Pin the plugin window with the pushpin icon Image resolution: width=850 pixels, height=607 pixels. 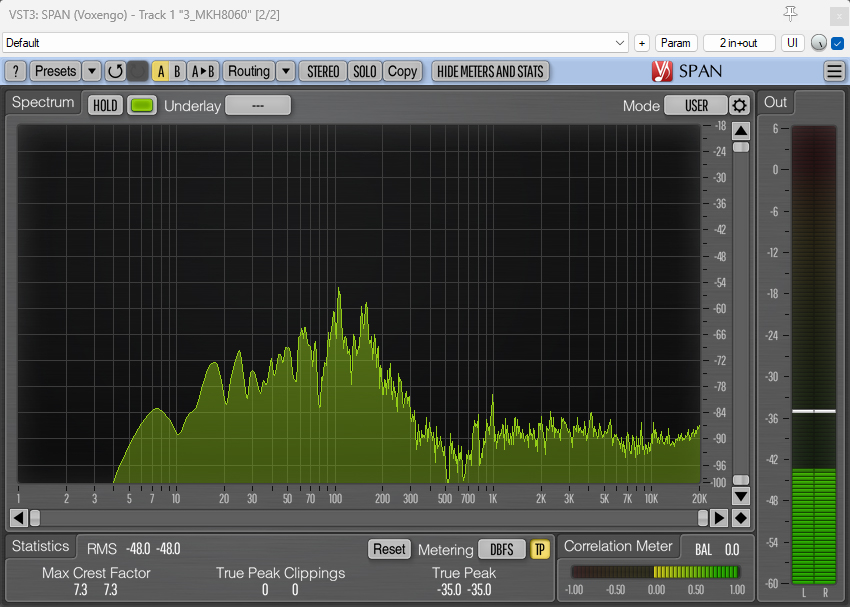pos(790,13)
